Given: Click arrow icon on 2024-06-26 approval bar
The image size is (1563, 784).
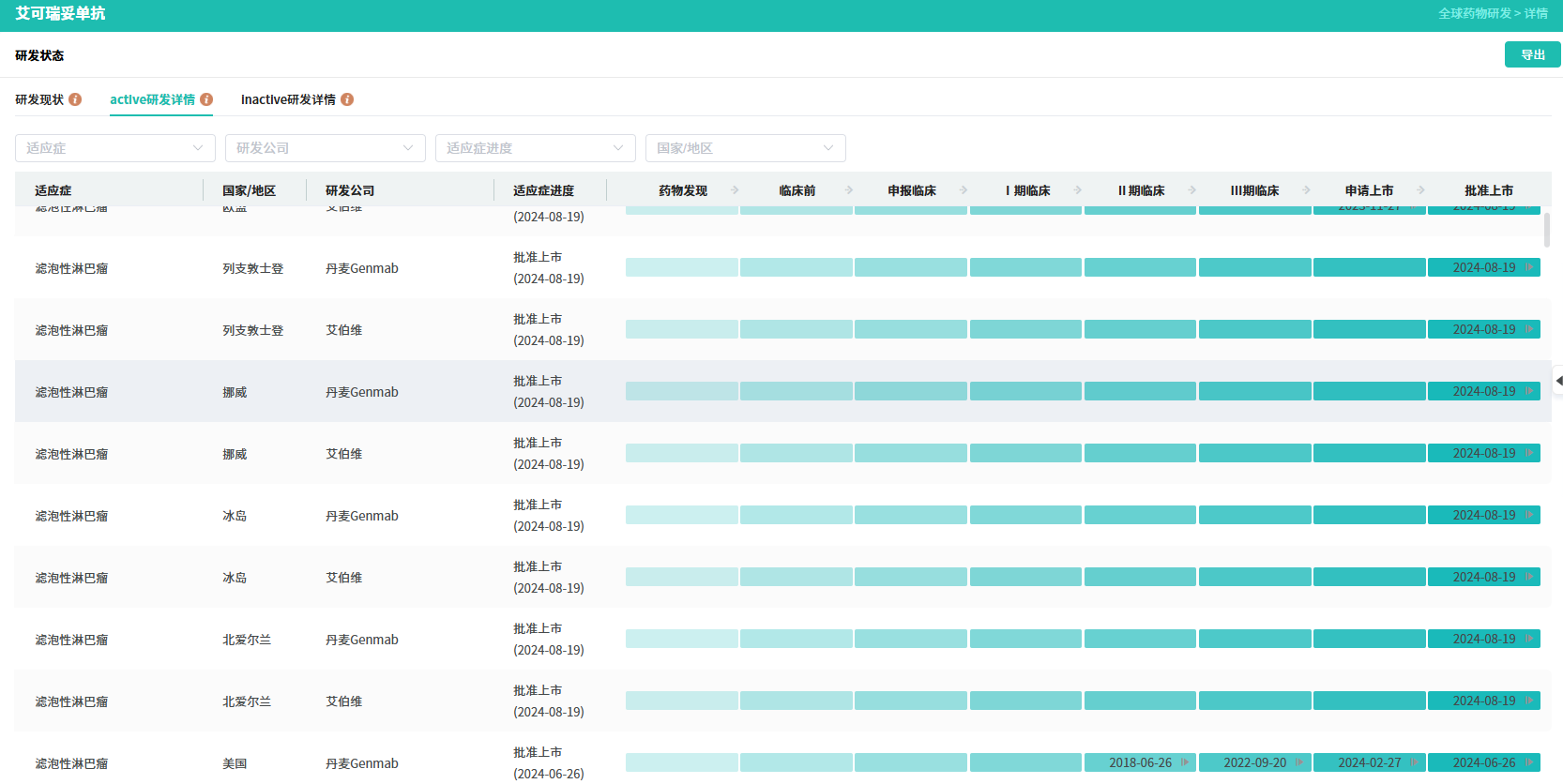Looking at the screenshot, I should tap(1529, 762).
